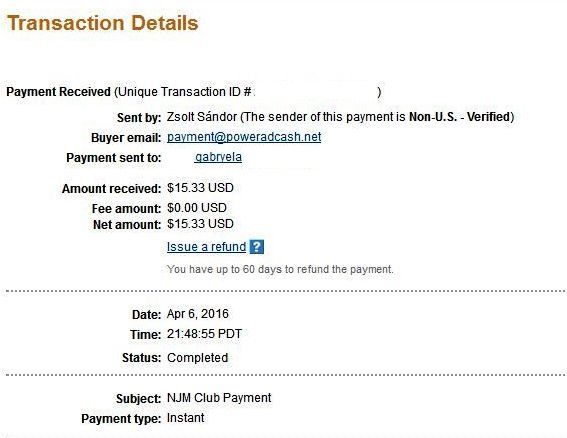Click the 21:48:55 PDT time value
Viewport: 567px width, 438px height.
(204, 333)
